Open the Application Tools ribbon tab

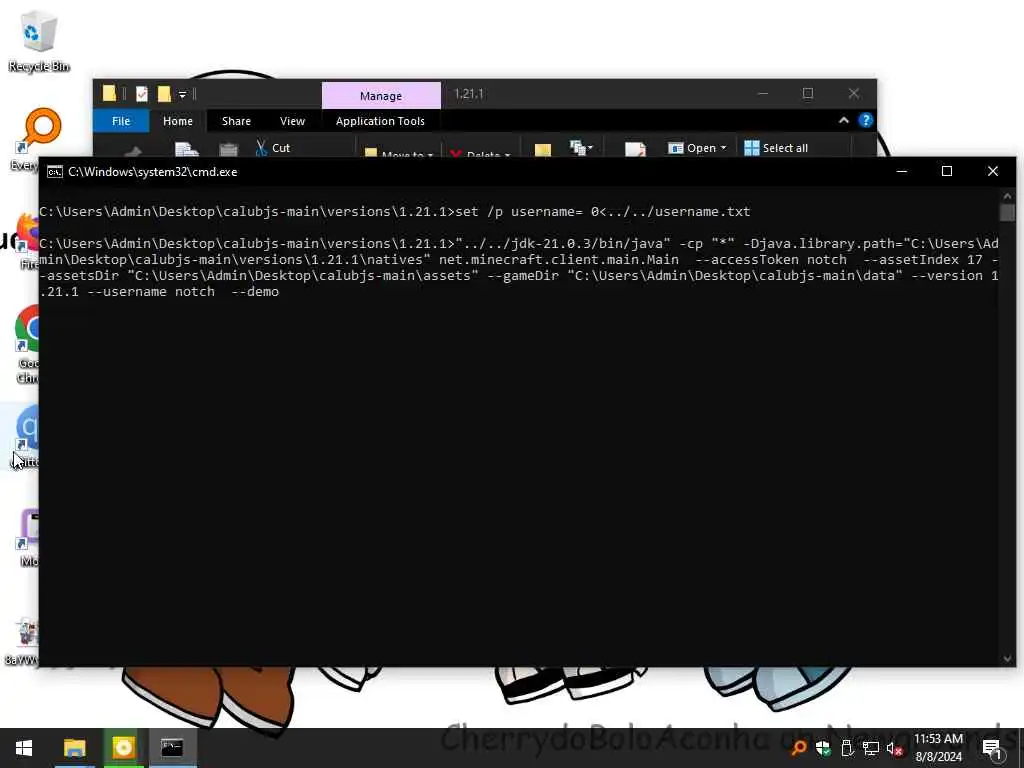[380, 121]
